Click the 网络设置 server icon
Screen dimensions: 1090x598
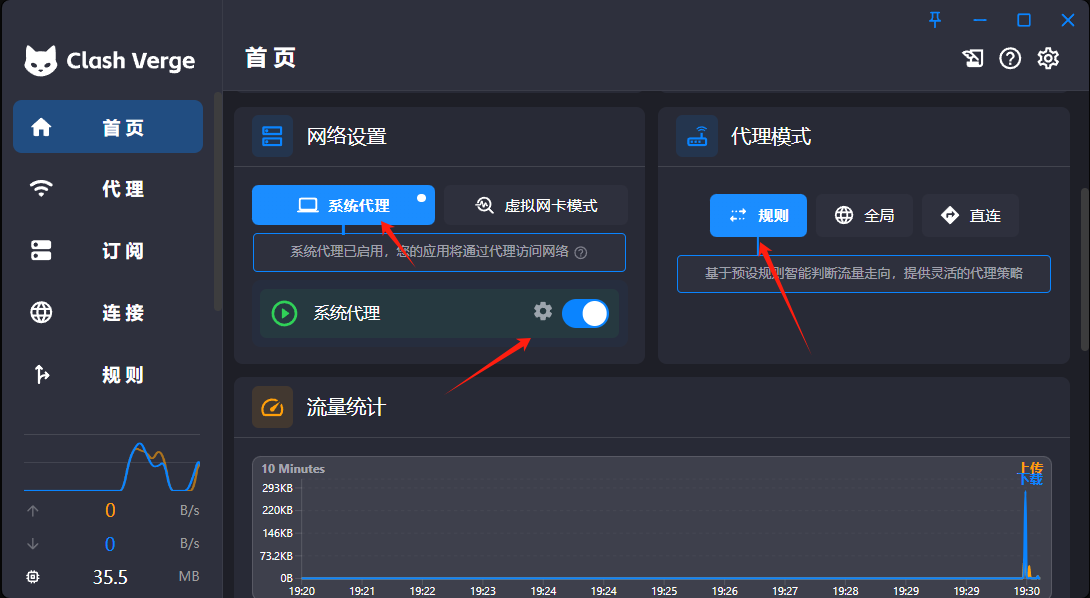[x=272, y=136]
